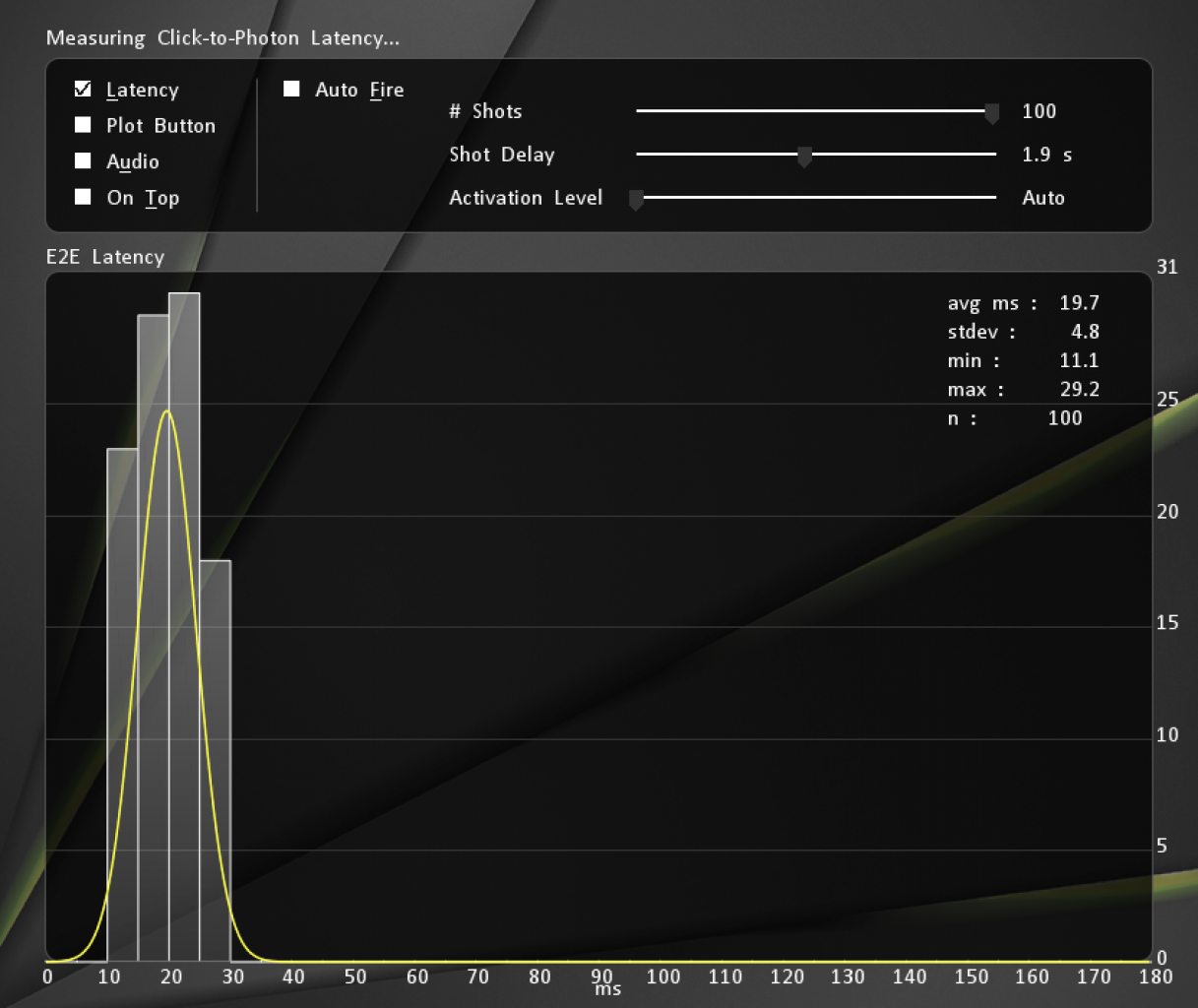Viewport: 1198px width, 1008px height.
Task: Click the x-axis tick label '100'
Action: tap(663, 976)
